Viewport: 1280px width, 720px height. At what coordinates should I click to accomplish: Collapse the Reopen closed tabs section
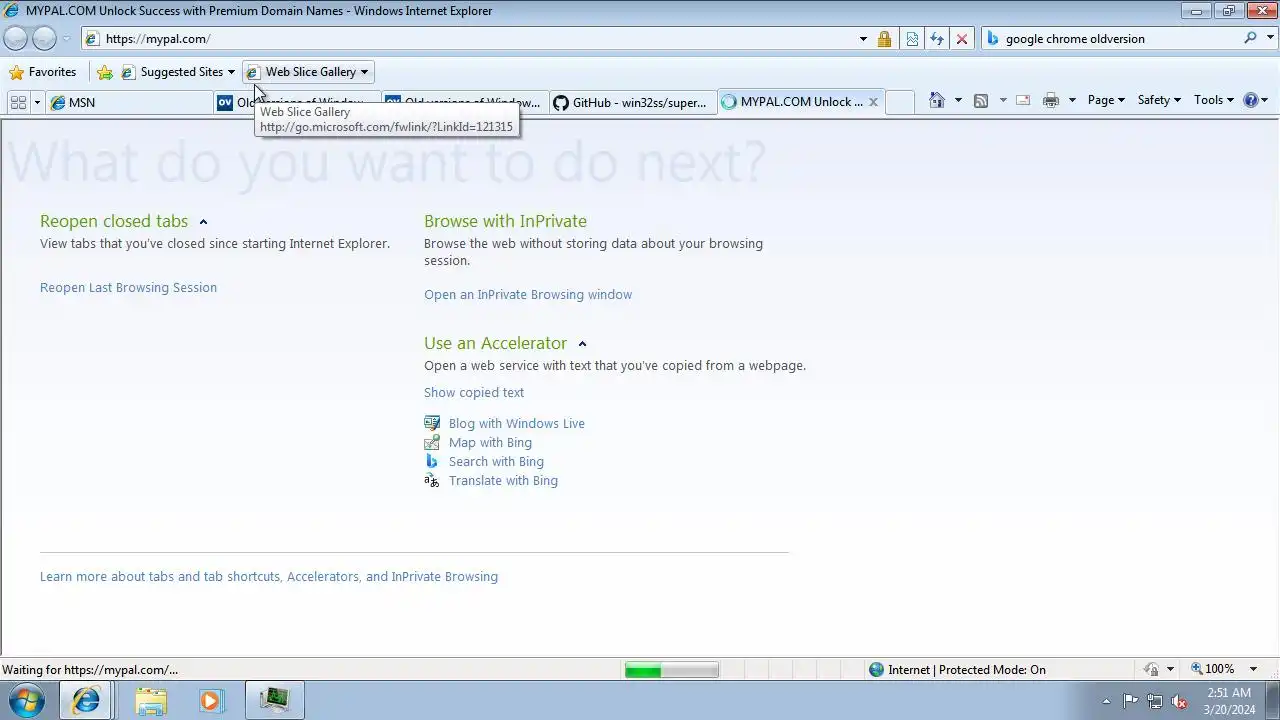pyautogui.click(x=203, y=222)
